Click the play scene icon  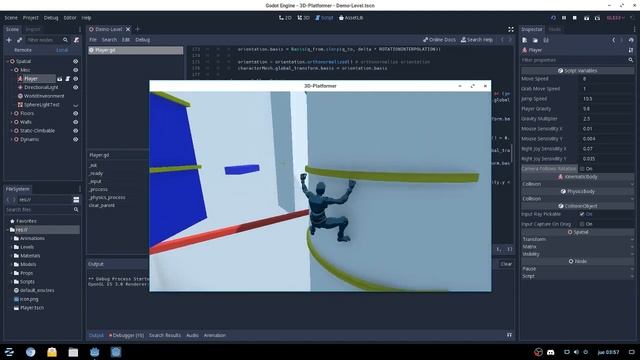coord(587,18)
